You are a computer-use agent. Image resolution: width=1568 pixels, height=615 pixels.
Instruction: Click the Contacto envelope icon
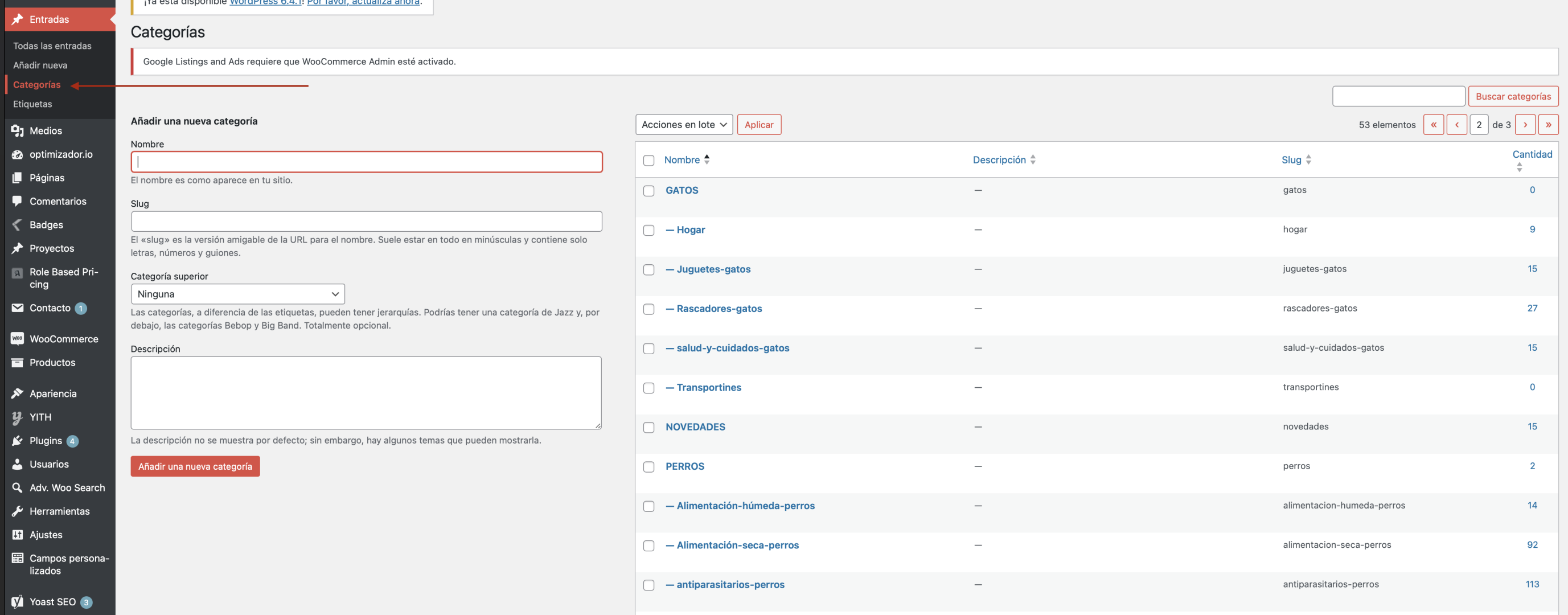click(x=17, y=308)
